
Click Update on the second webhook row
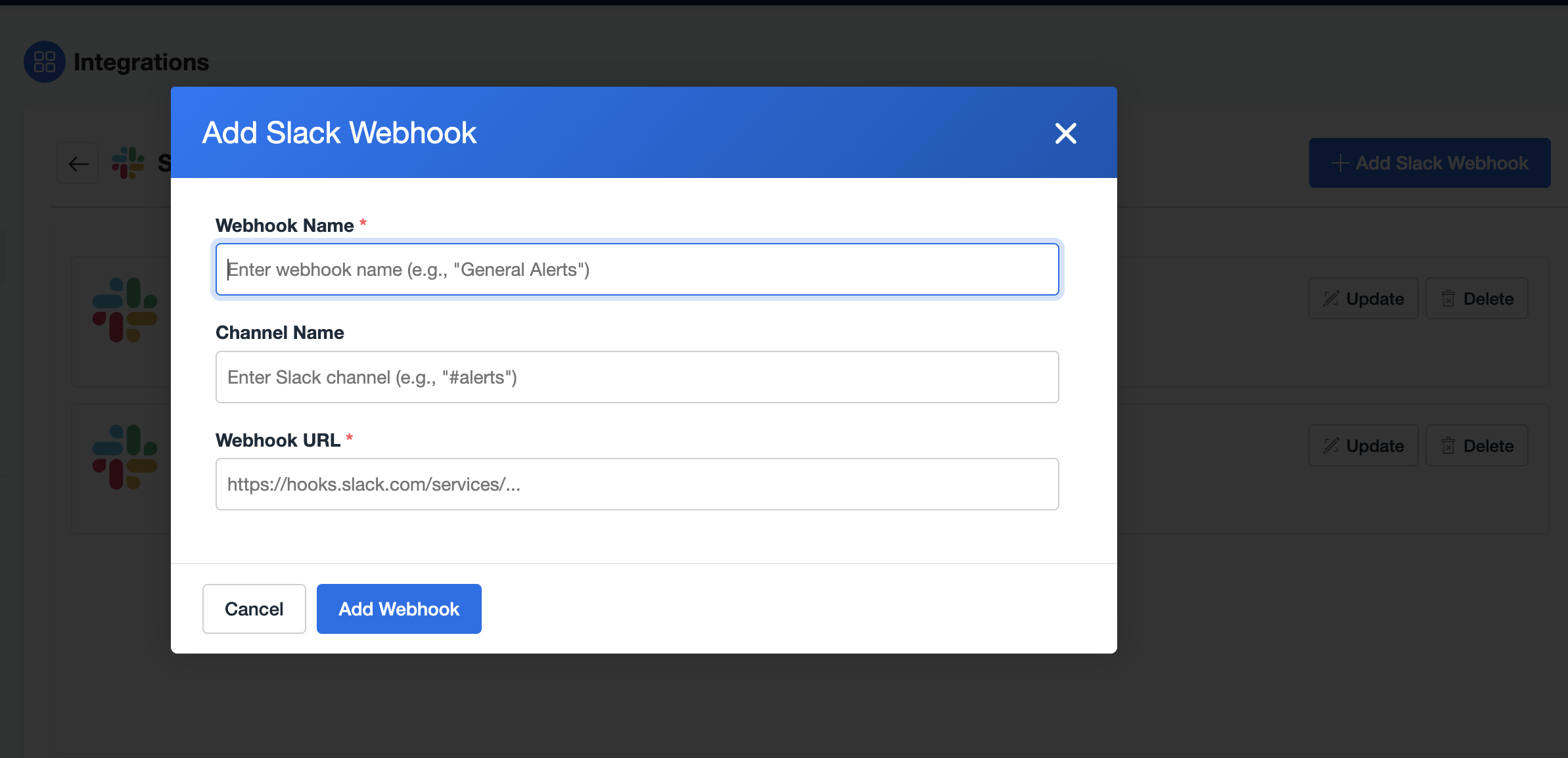pos(1363,446)
